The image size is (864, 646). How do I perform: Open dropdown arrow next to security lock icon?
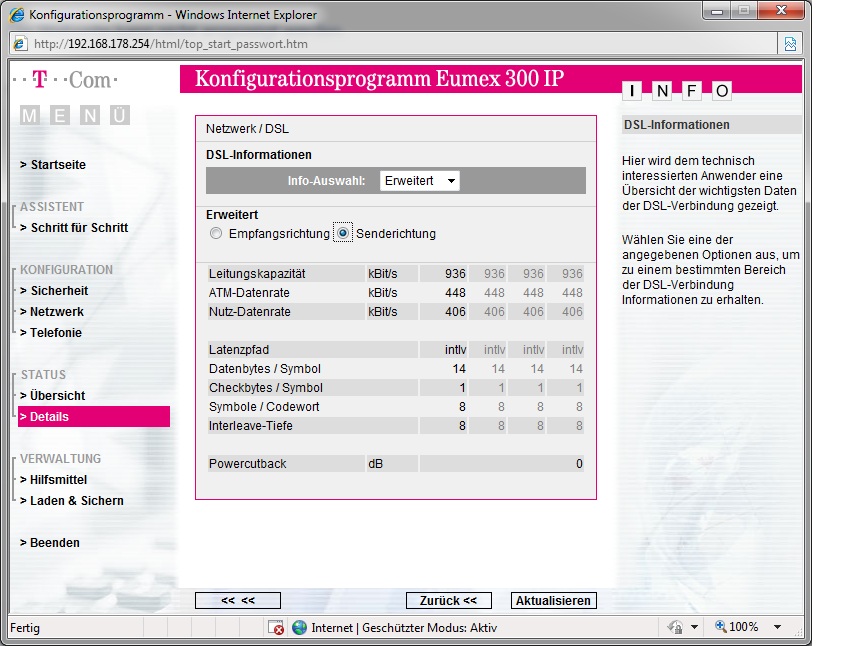point(694,627)
